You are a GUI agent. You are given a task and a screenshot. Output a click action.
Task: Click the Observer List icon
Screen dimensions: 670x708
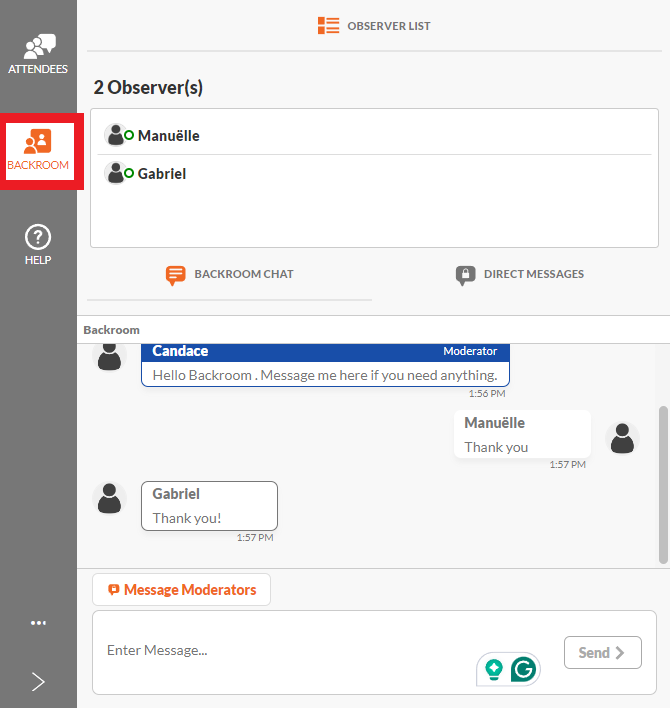(x=328, y=26)
